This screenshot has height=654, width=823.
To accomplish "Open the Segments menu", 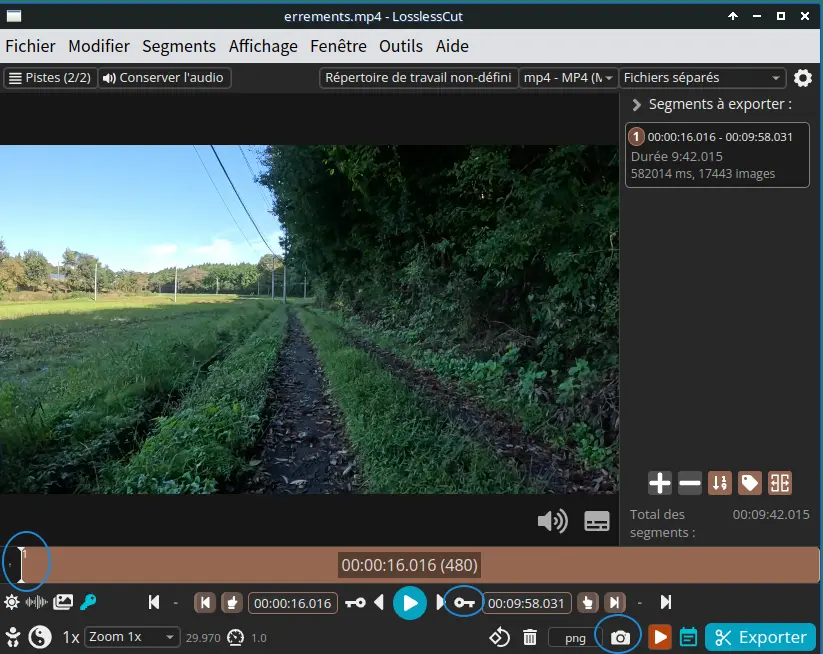I will point(179,46).
